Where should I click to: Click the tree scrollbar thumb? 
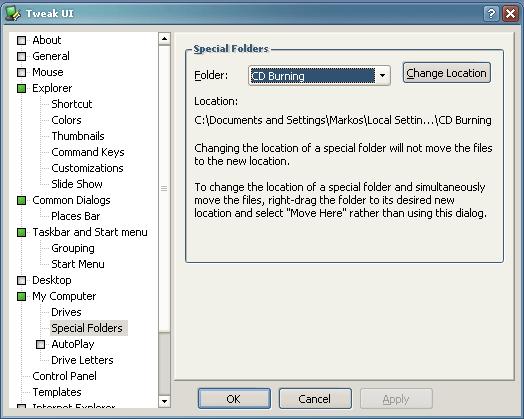(164, 189)
